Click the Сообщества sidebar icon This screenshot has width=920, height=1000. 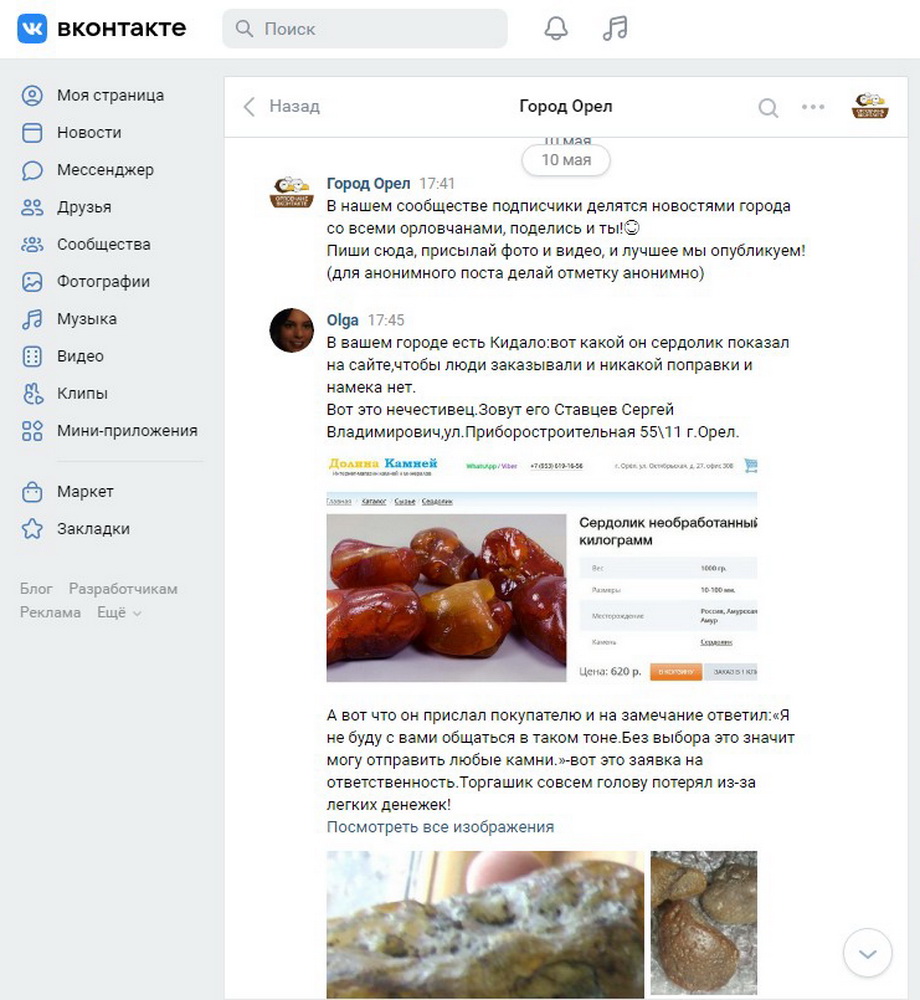[x=32, y=245]
